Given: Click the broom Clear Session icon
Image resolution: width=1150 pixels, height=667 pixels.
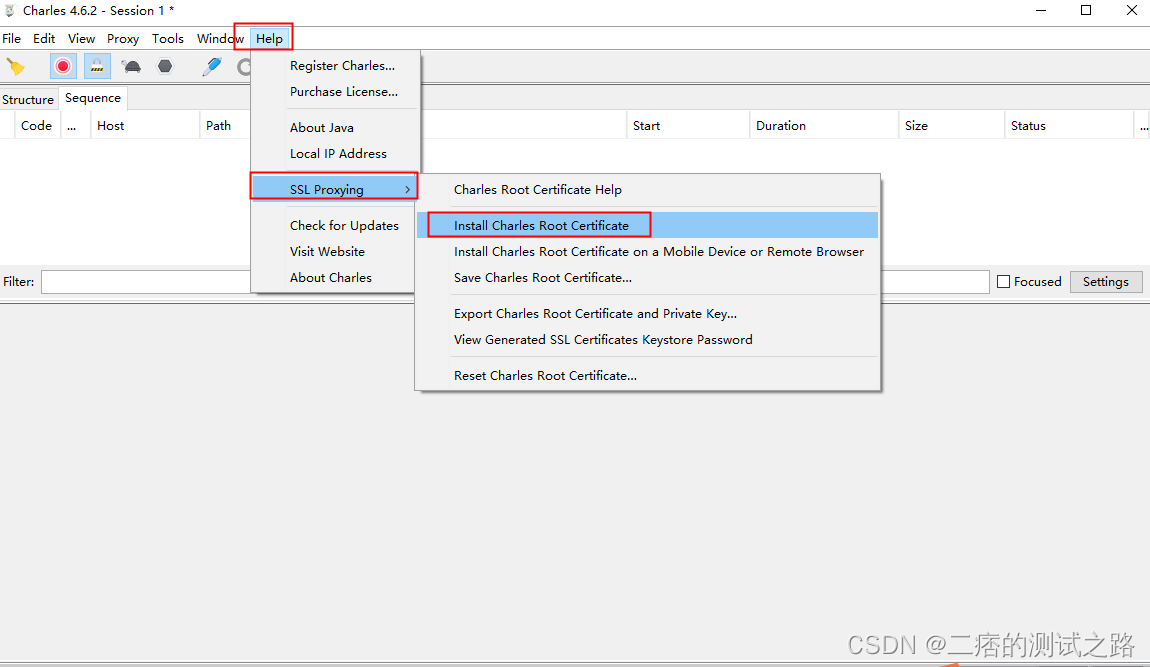Looking at the screenshot, I should click(15, 67).
